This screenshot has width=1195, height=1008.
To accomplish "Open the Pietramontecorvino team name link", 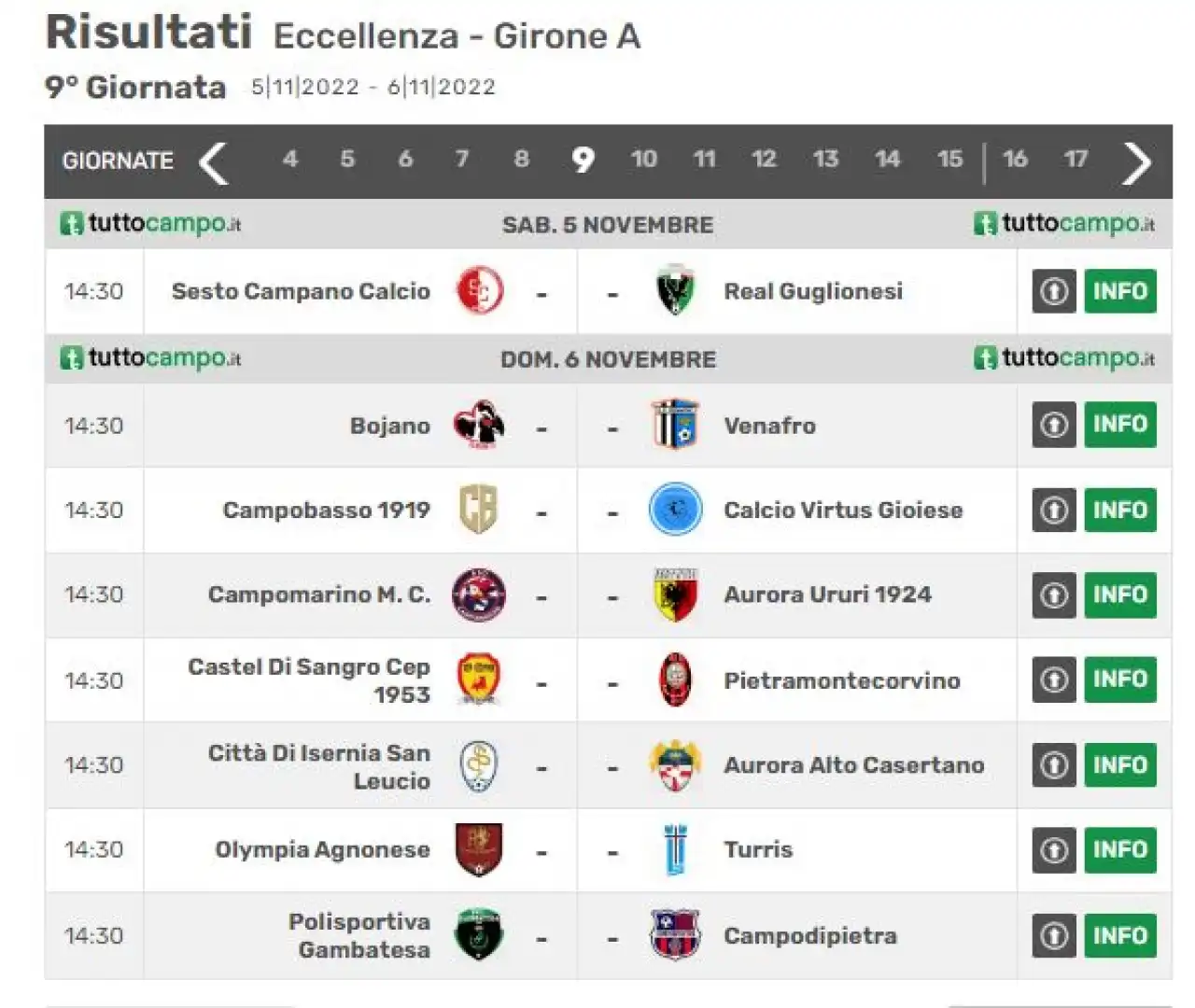I will coord(842,680).
